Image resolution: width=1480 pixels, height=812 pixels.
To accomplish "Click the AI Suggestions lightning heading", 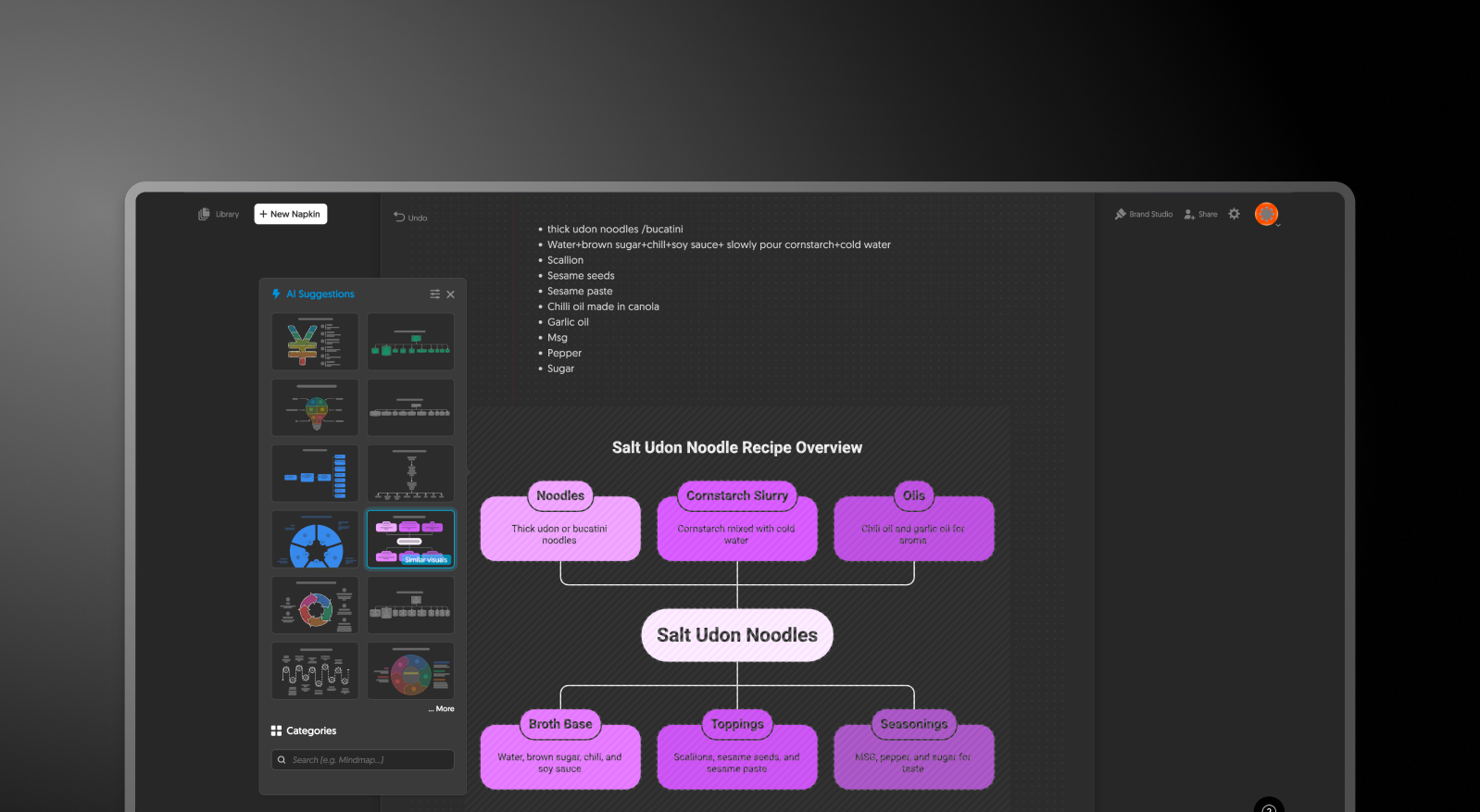I will [313, 294].
